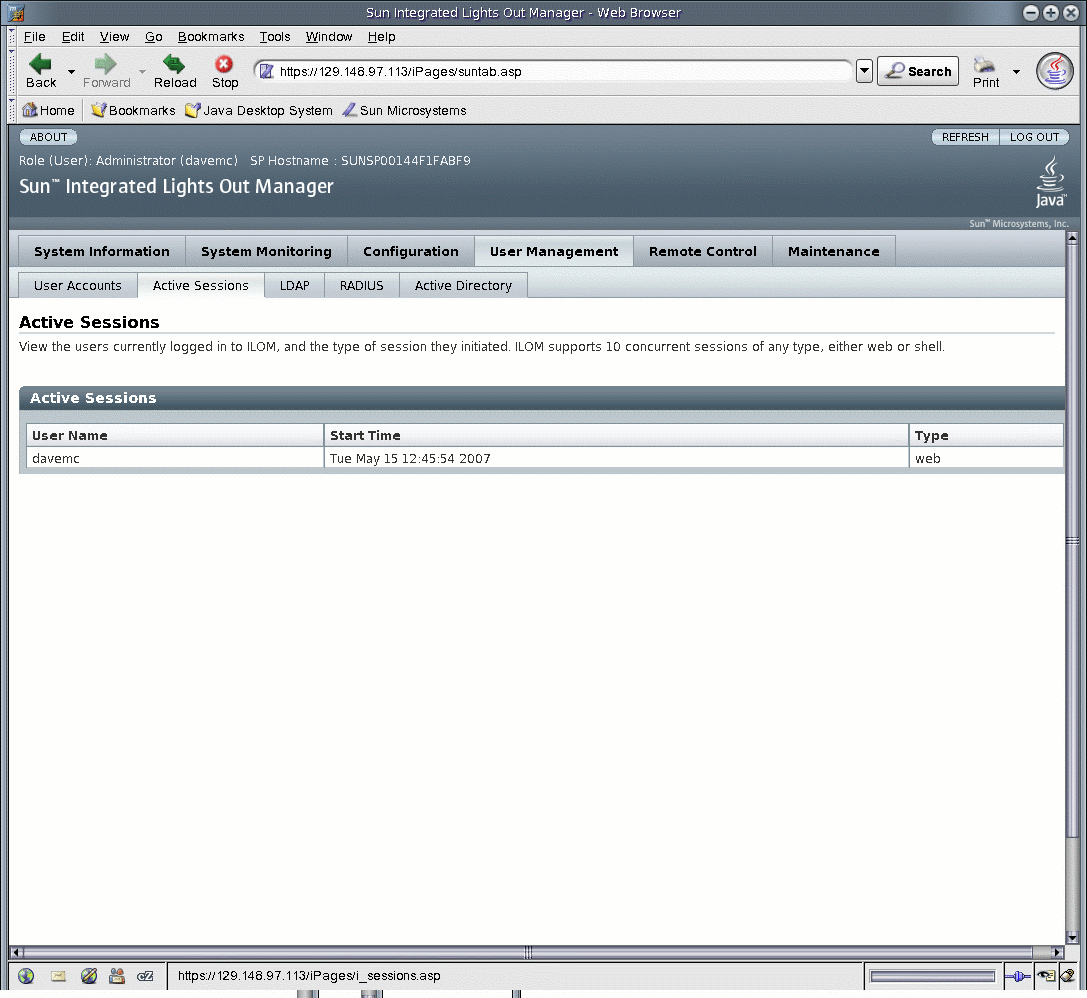
Task: Switch to Maintenance tab
Action: (x=833, y=252)
